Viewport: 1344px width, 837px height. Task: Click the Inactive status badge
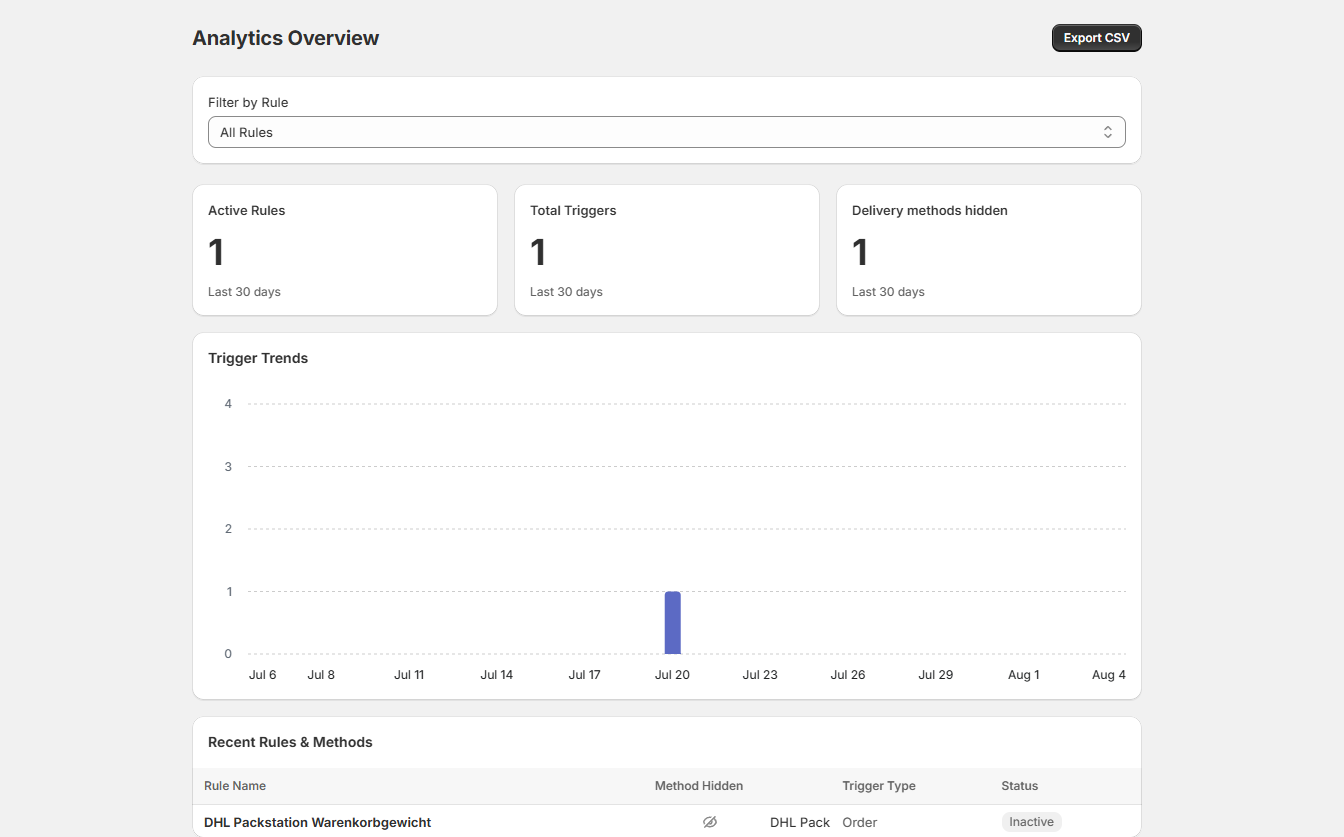pos(1031,822)
